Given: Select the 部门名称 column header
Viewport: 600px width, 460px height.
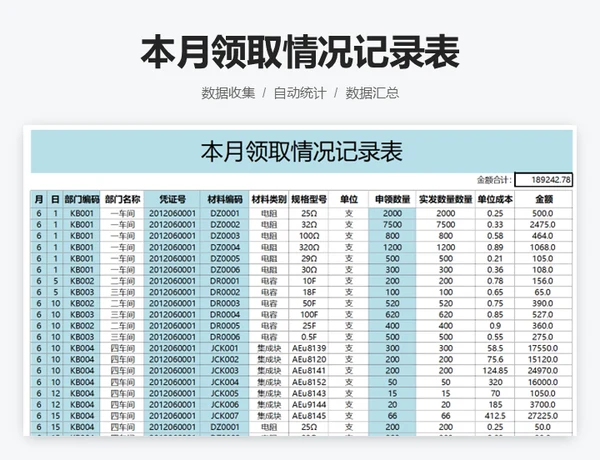Looking at the screenshot, I should point(122,199).
